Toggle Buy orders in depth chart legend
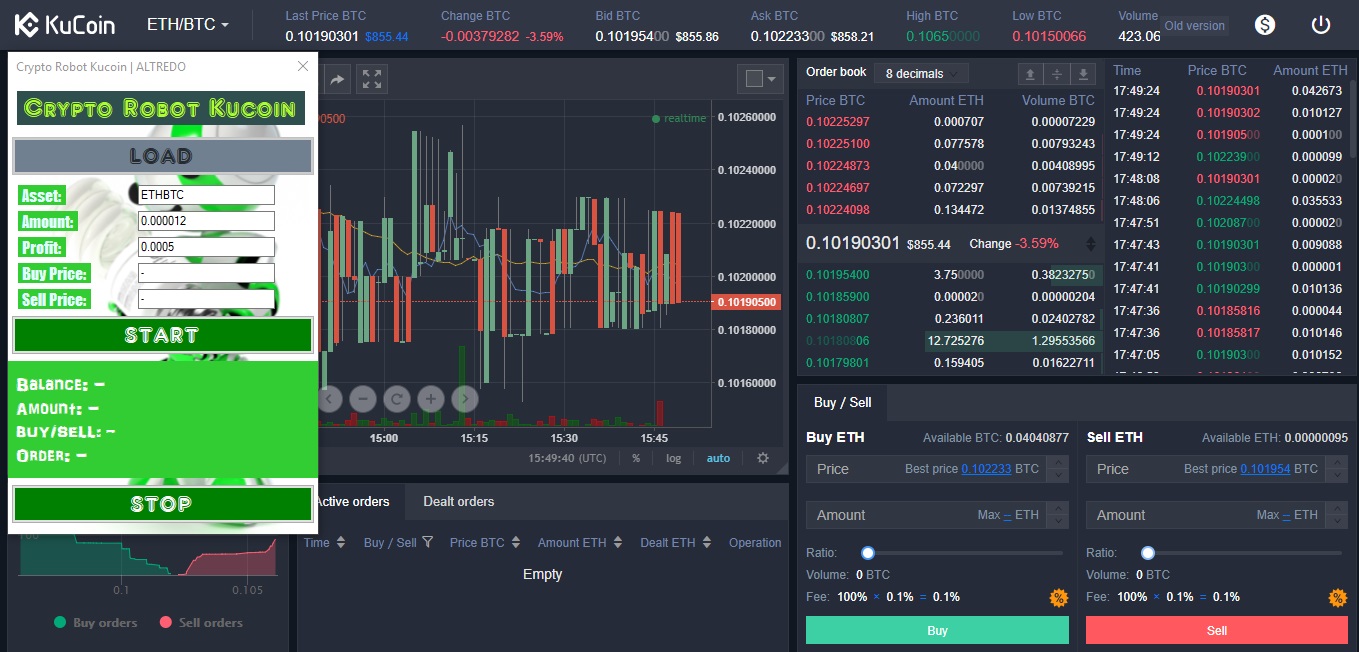1359x652 pixels. [x=95, y=622]
